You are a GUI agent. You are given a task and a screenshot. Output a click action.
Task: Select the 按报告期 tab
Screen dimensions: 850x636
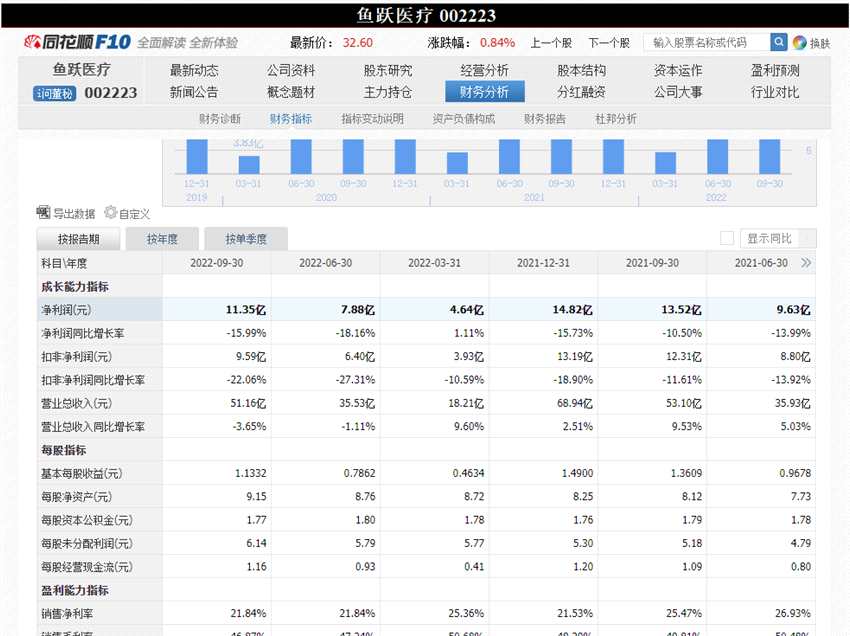click(79, 239)
